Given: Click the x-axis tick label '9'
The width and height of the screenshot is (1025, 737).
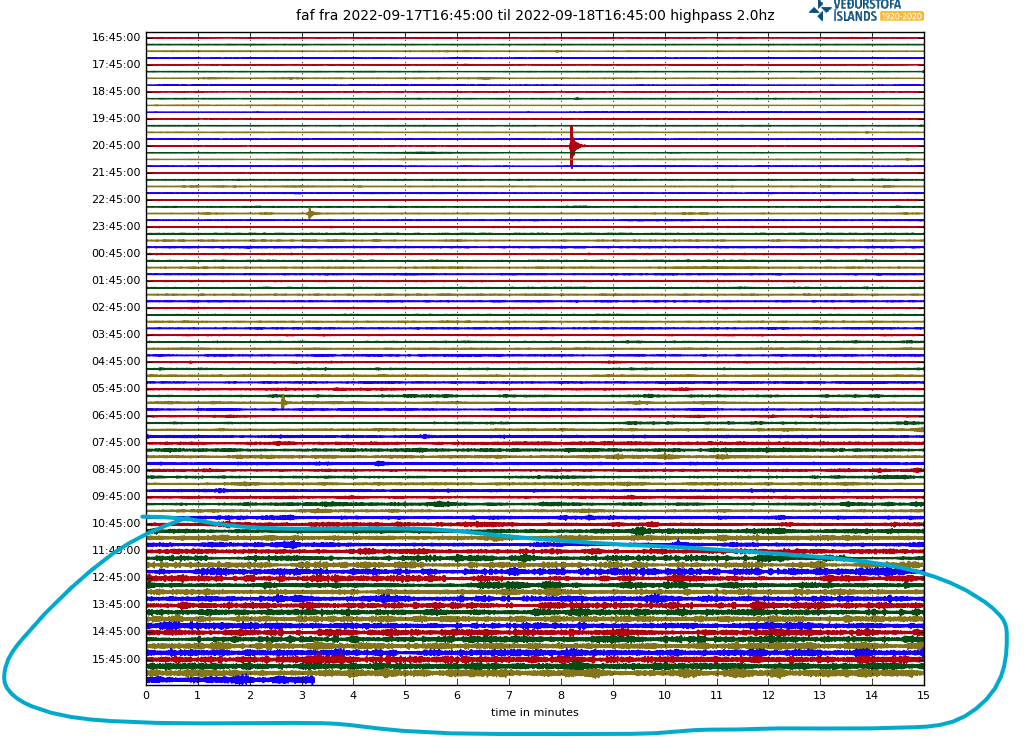Looking at the screenshot, I should pos(613,695).
